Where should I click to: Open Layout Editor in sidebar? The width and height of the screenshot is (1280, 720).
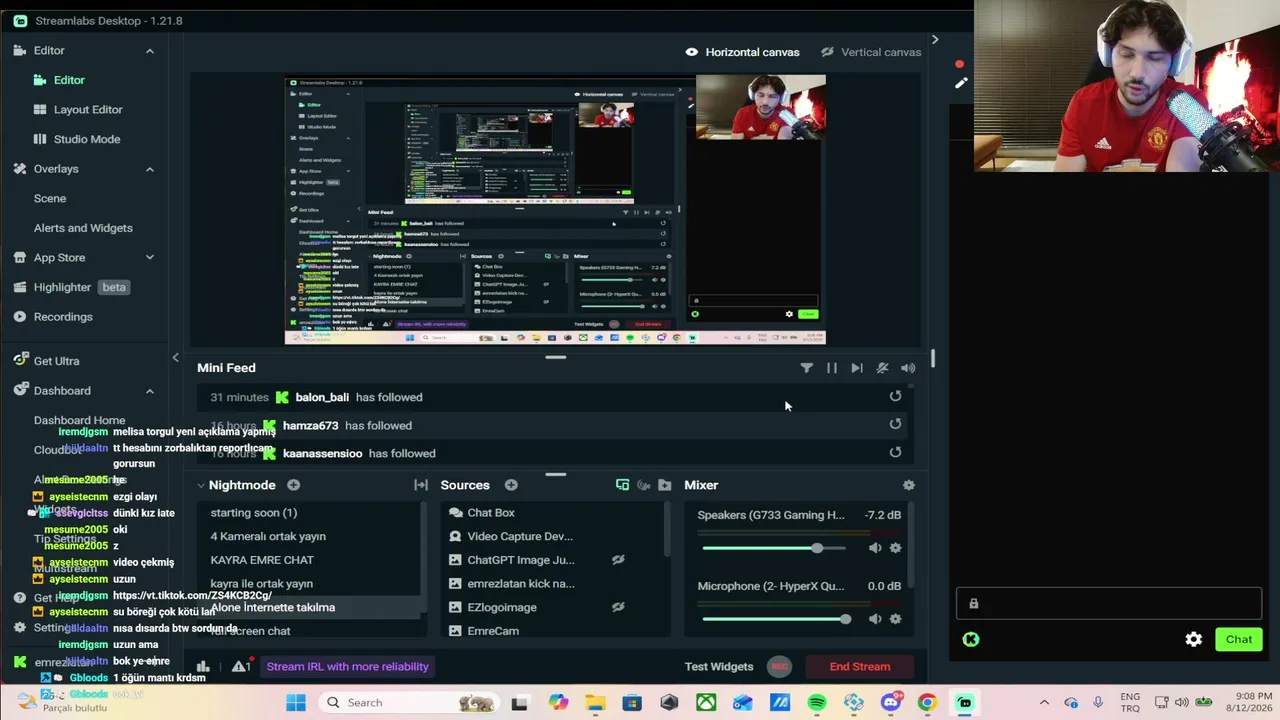[x=78, y=110]
